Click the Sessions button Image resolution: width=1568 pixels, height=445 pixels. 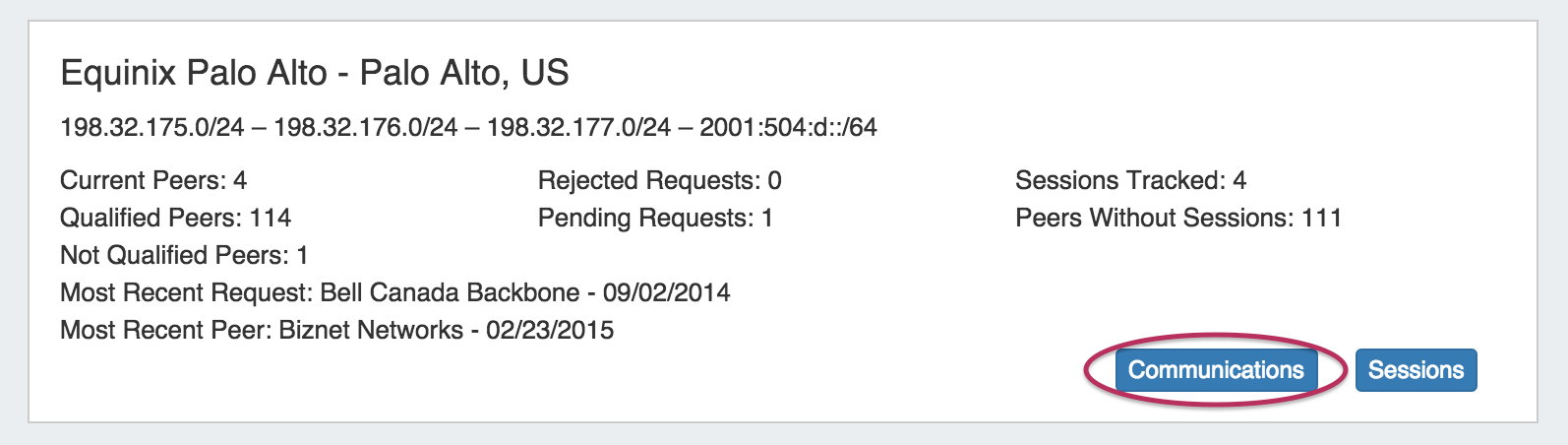click(x=1416, y=370)
